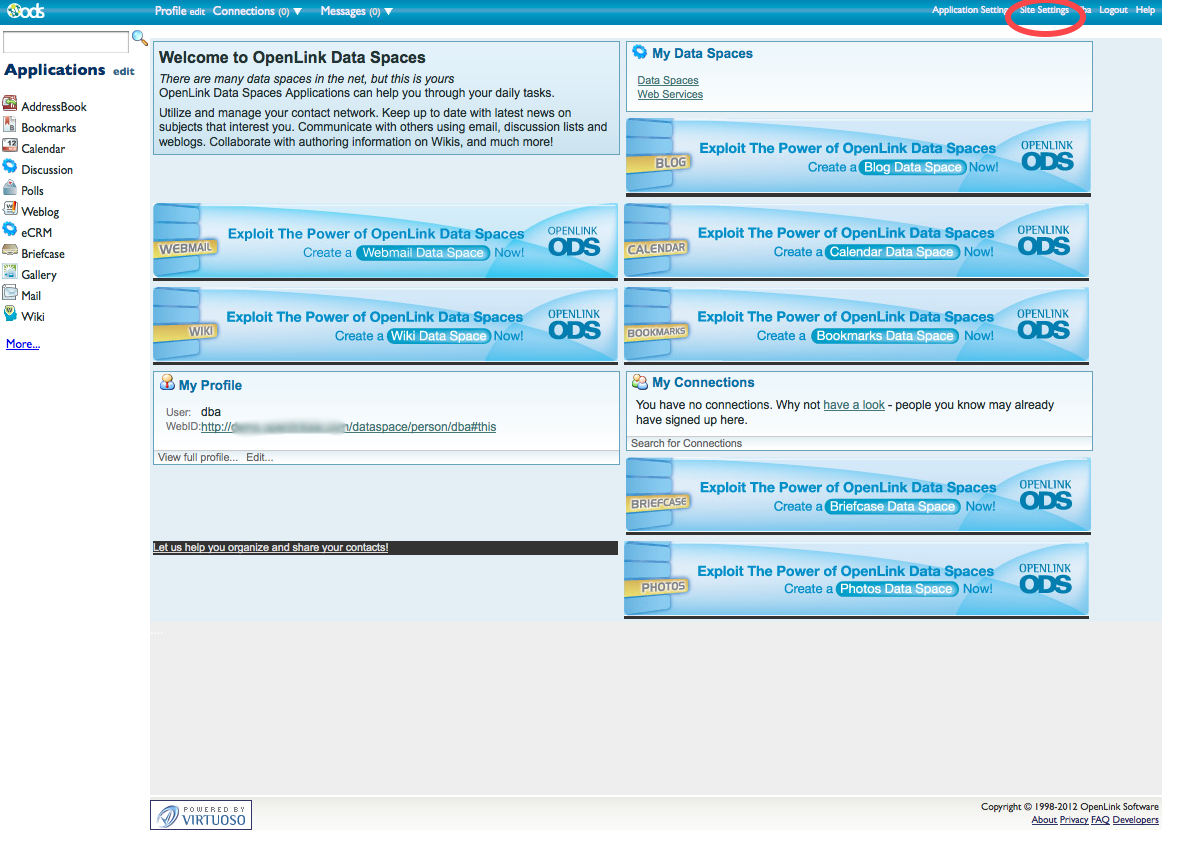This screenshot has width=1180, height=850.
Task: Click the Gallery sidebar icon
Action: click(x=10, y=273)
